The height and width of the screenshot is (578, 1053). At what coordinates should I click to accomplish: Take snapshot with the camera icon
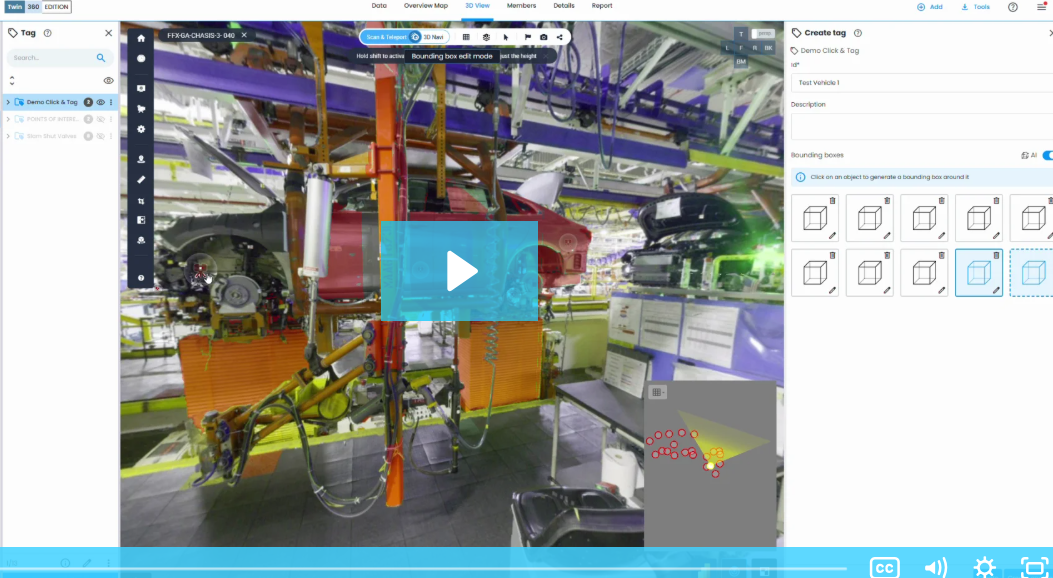(543, 37)
